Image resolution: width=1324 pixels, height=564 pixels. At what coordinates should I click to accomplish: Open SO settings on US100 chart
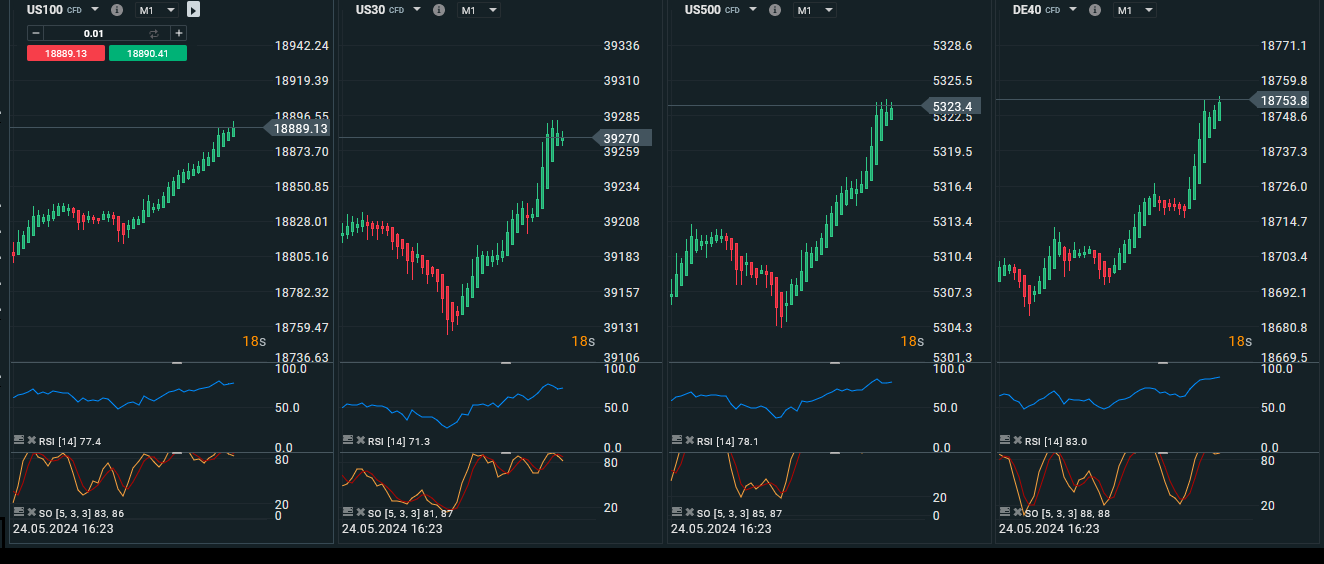[19, 512]
